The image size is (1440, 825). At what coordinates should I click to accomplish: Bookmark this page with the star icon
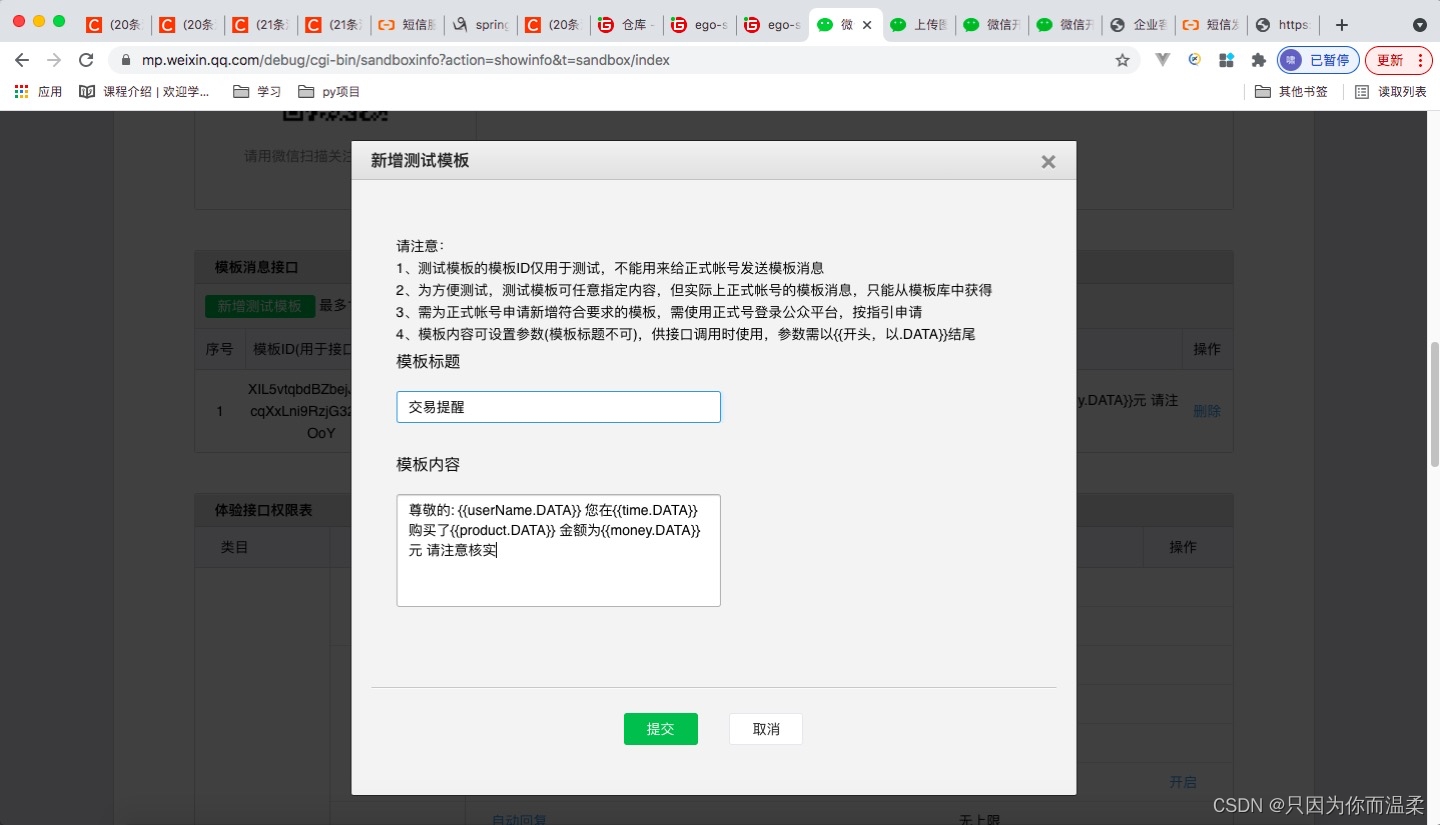tap(1122, 60)
